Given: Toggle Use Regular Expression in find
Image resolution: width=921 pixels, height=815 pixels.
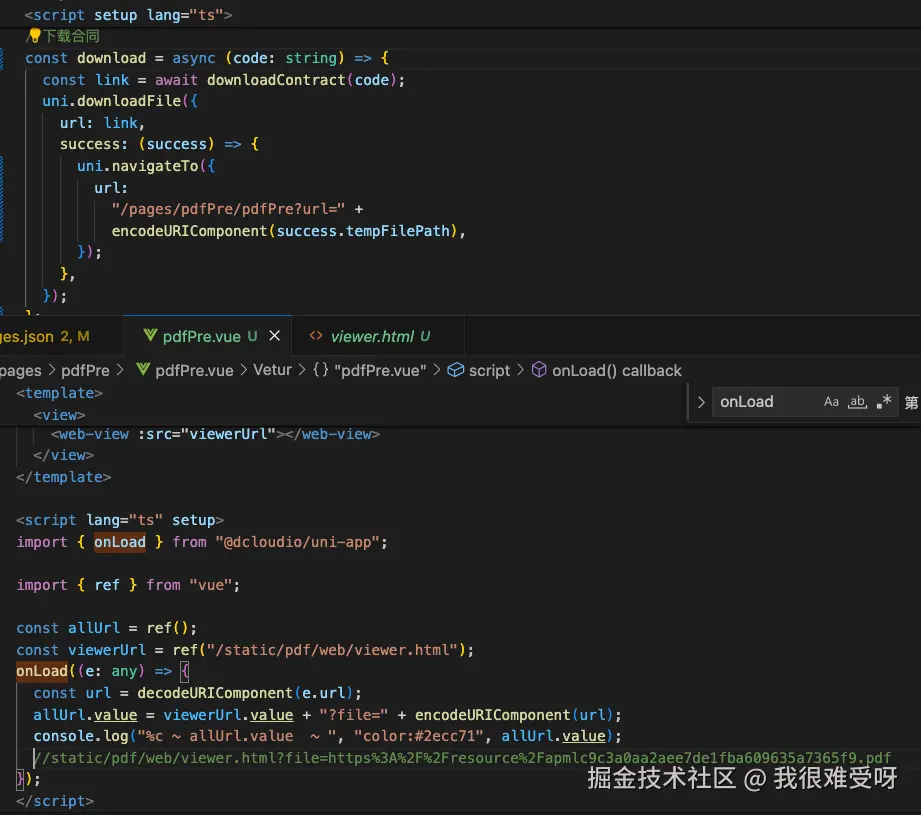Looking at the screenshot, I should [883, 402].
